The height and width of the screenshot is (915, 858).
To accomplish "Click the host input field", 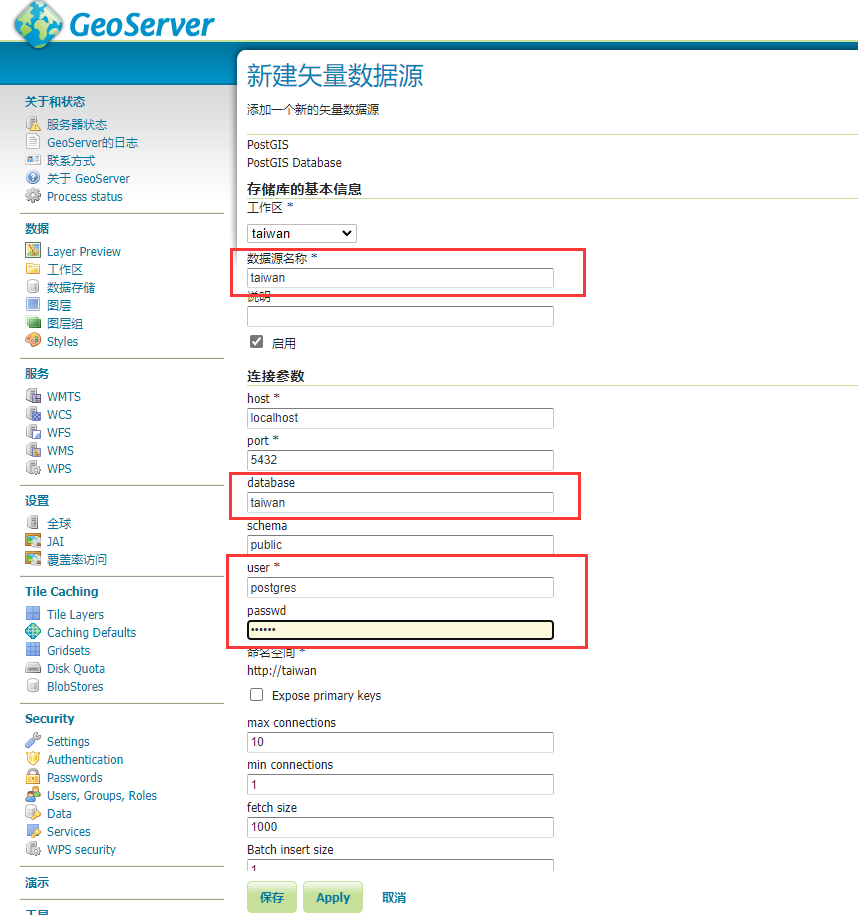I will point(400,418).
